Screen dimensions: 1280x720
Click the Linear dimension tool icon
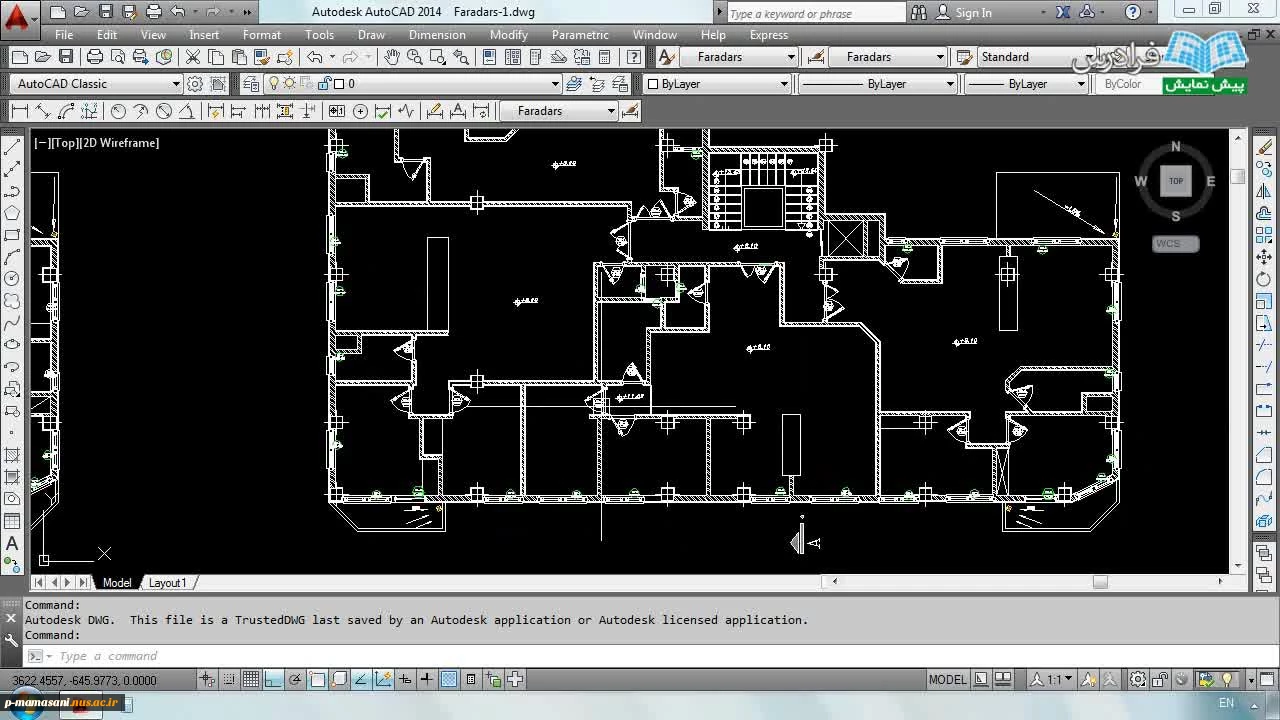point(20,111)
